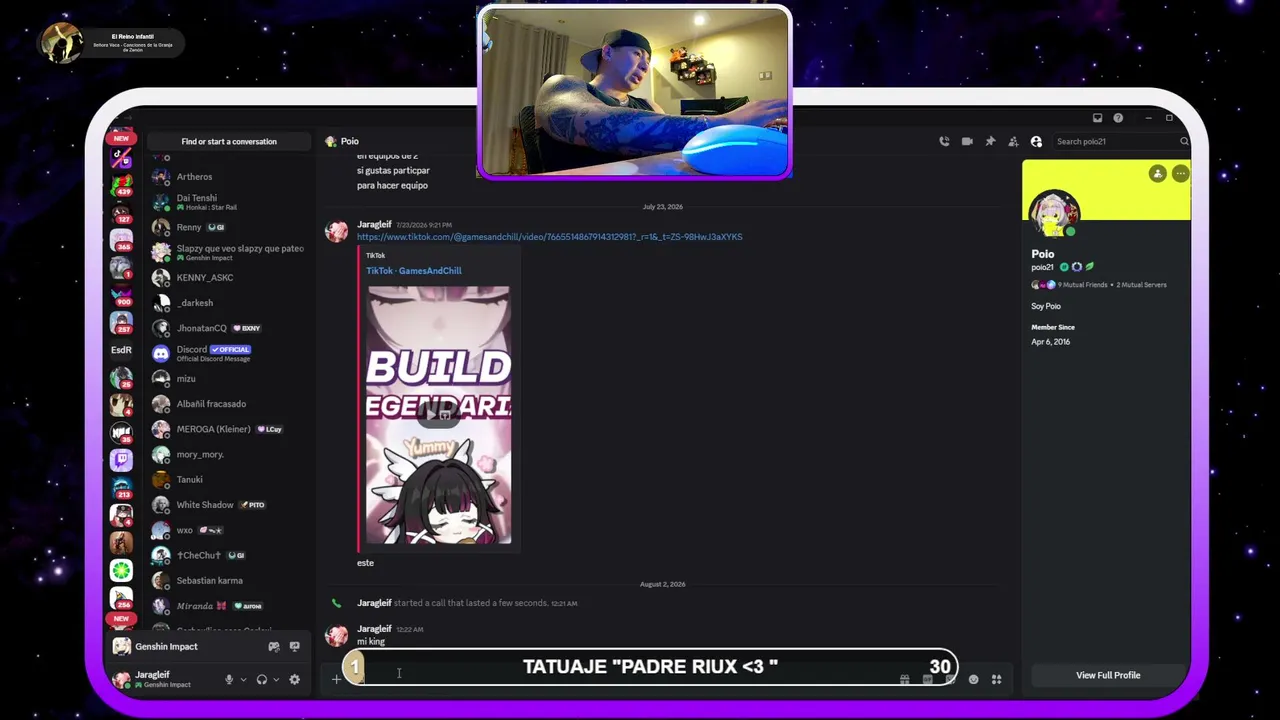Viewport: 1280px width, 720px height.
Task: Open the DM with mory_mory.
Action: coord(228,454)
